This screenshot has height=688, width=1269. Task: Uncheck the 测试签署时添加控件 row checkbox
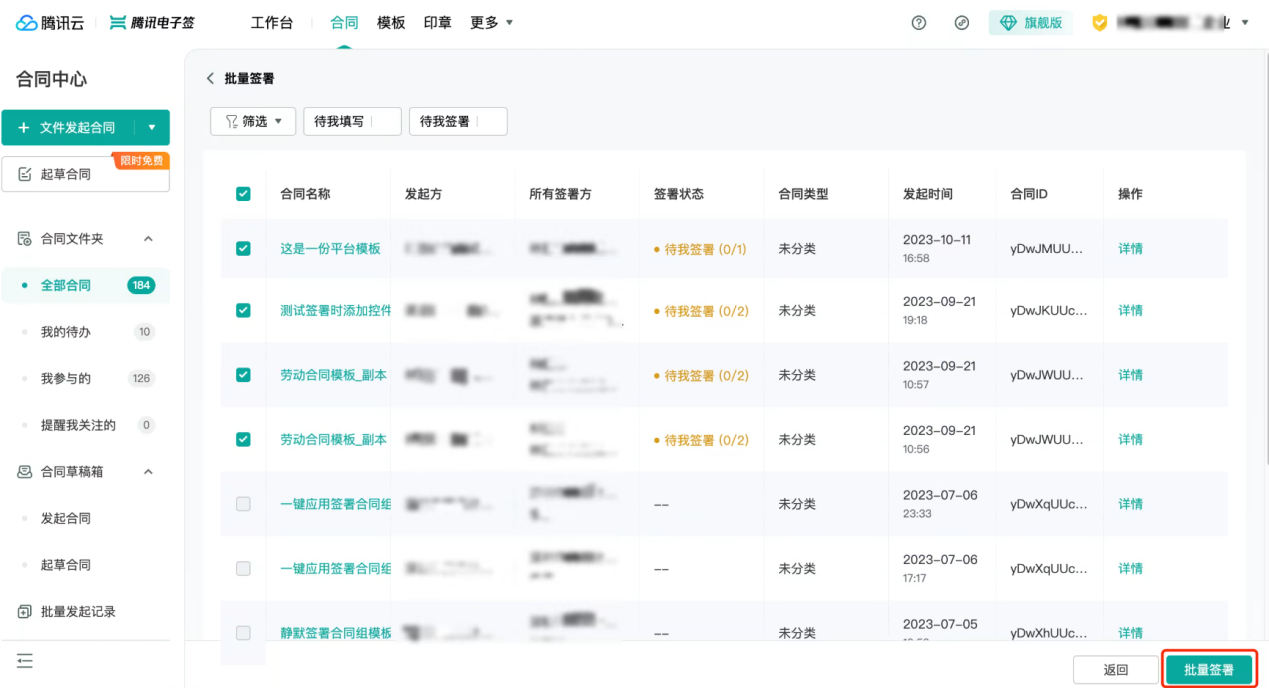click(x=243, y=311)
